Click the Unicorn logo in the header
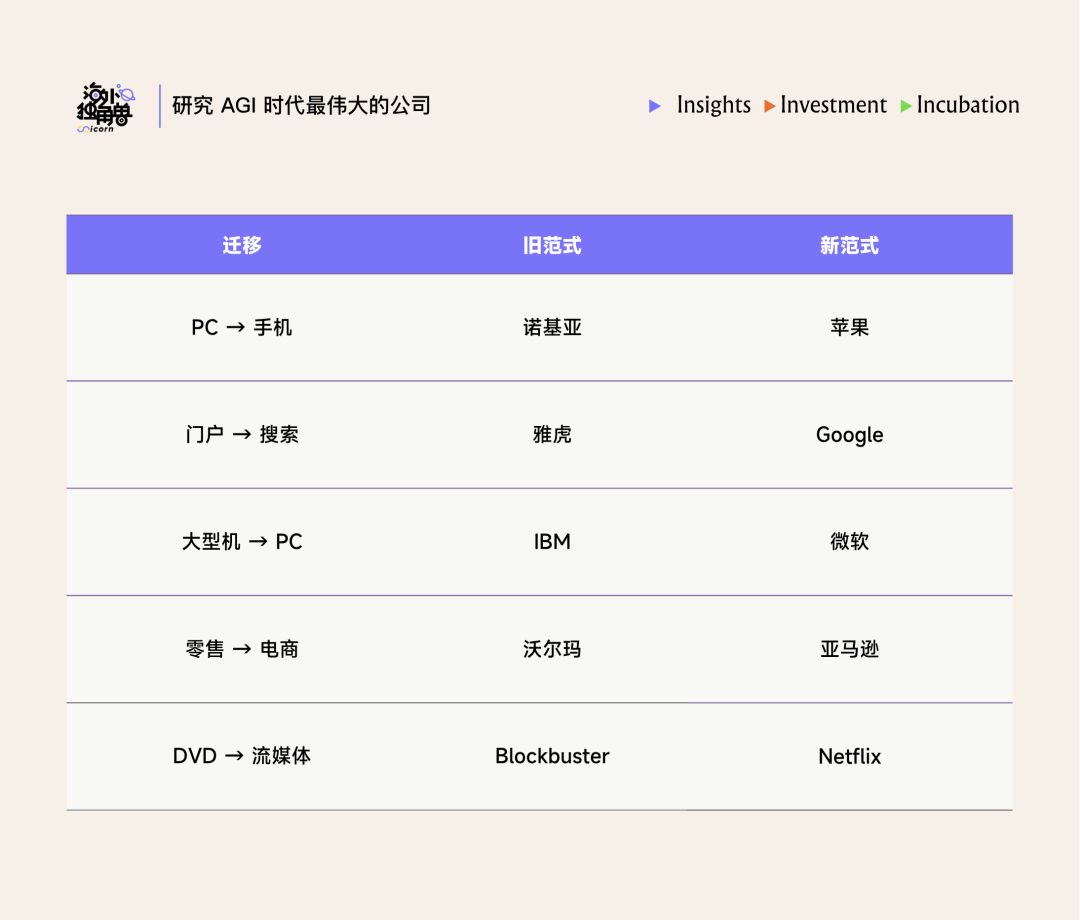 105,108
